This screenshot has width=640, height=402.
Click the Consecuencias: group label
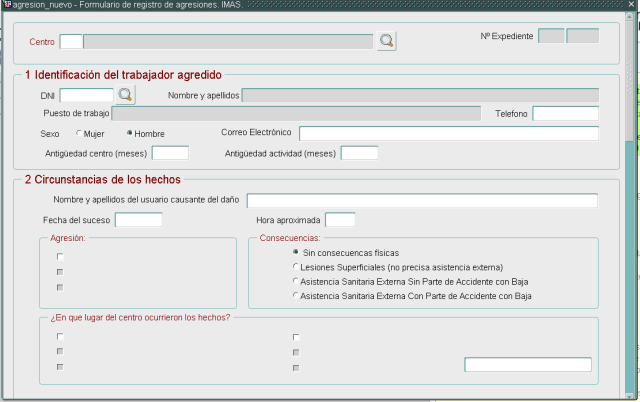coord(290,238)
